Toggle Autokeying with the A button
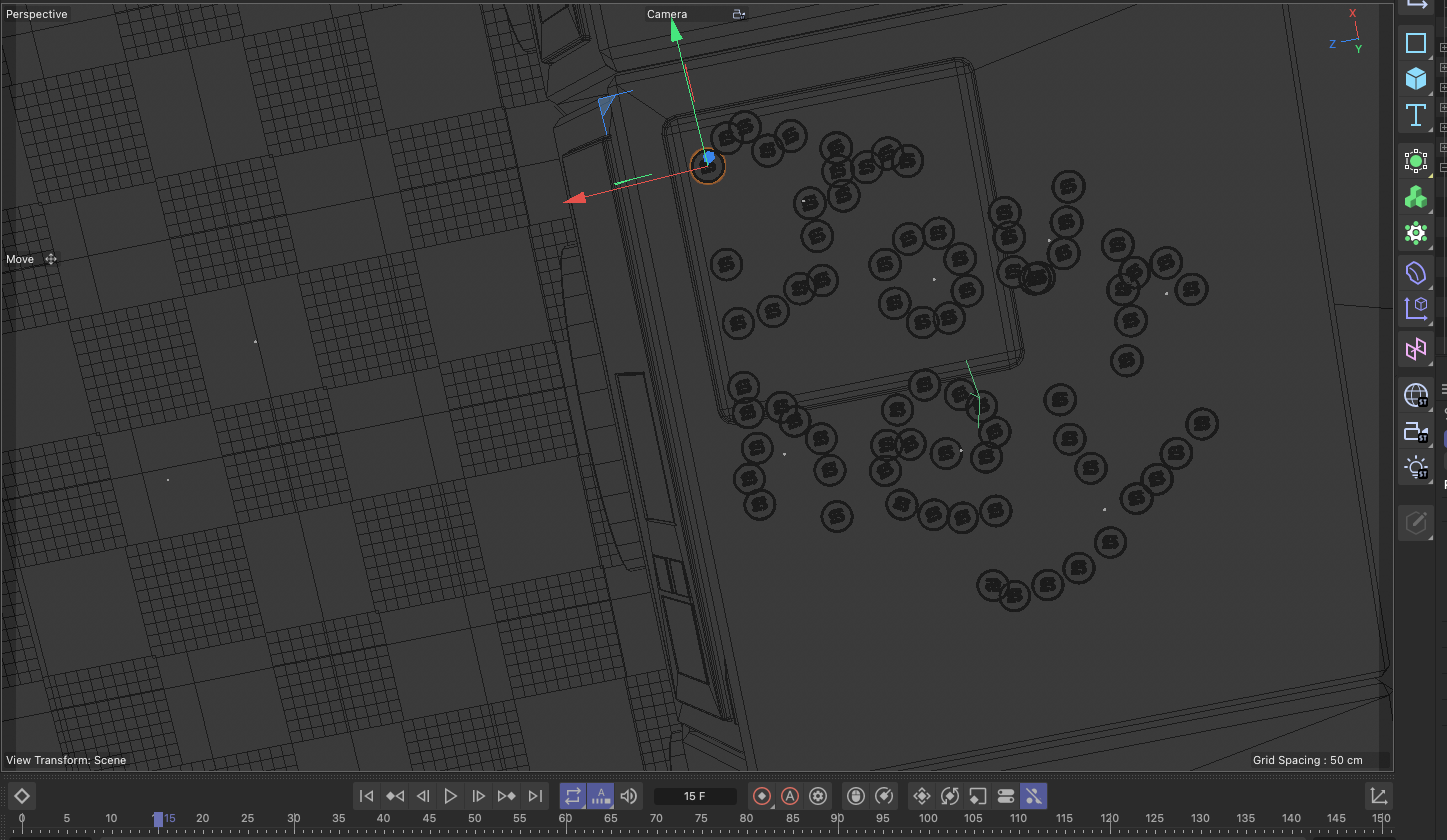 791,796
